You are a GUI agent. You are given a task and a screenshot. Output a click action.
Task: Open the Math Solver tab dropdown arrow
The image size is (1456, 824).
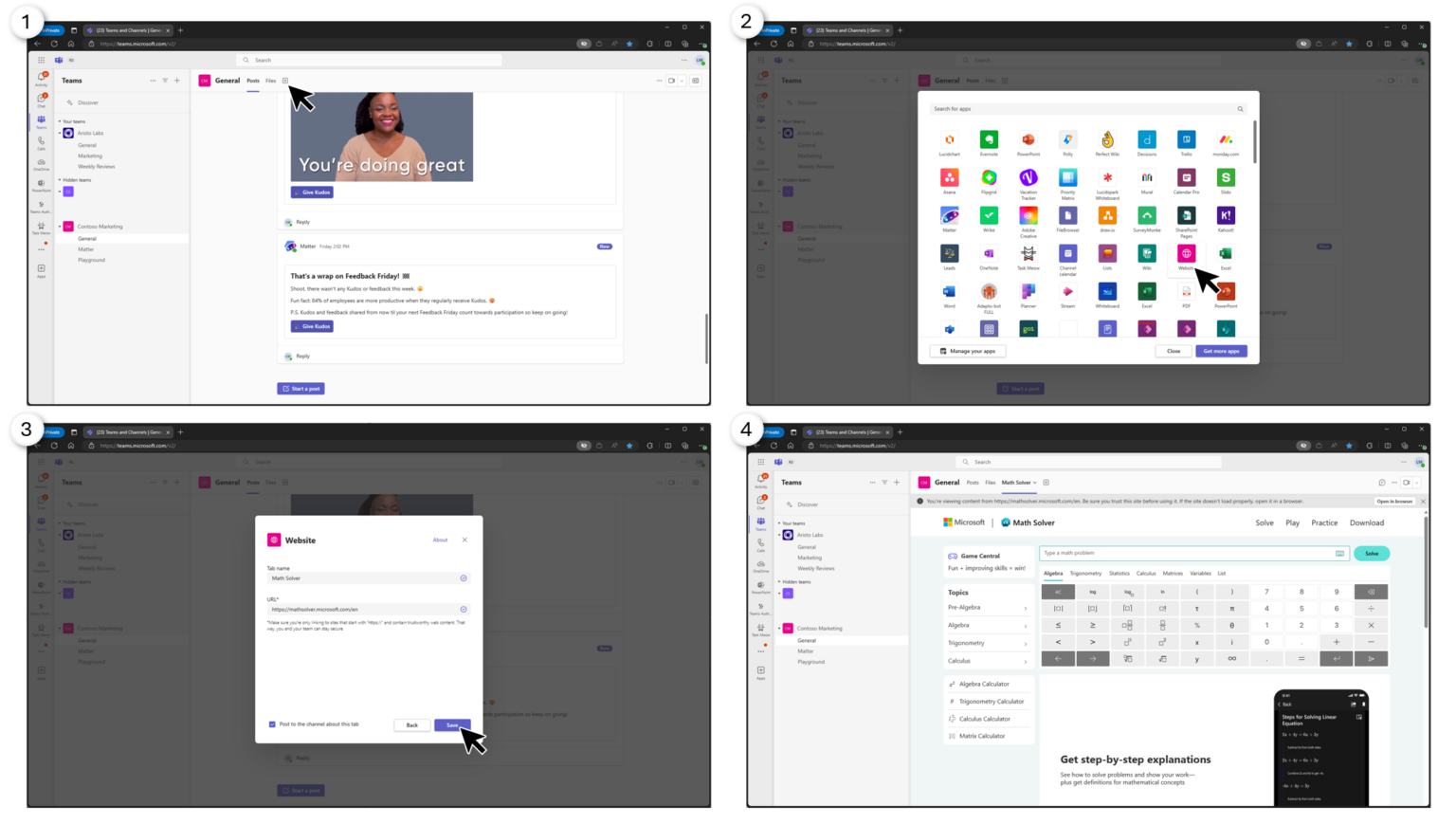click(1035, 483)
